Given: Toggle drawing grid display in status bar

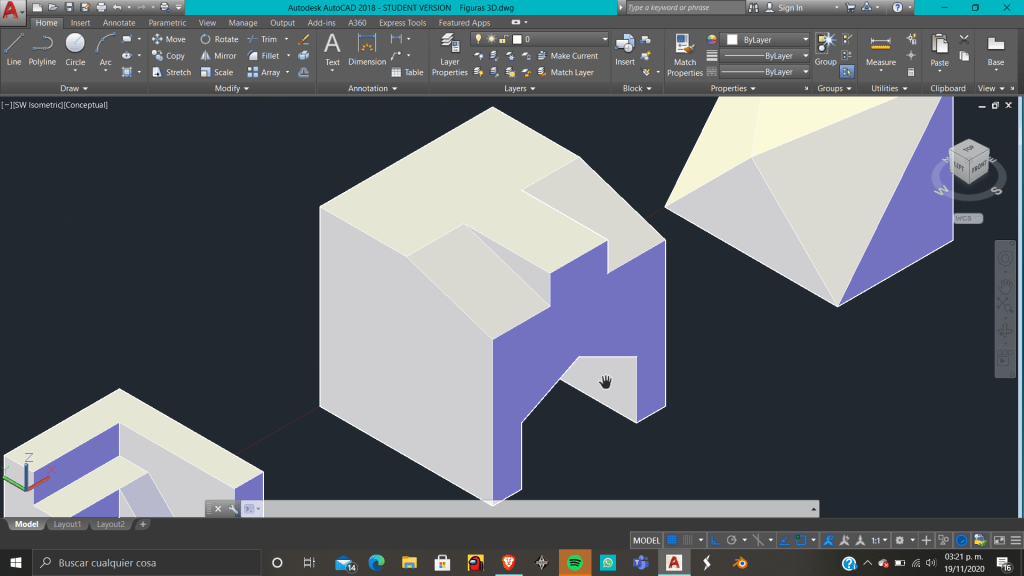Looking at the screenshot, I should click(x=672, y=540).
